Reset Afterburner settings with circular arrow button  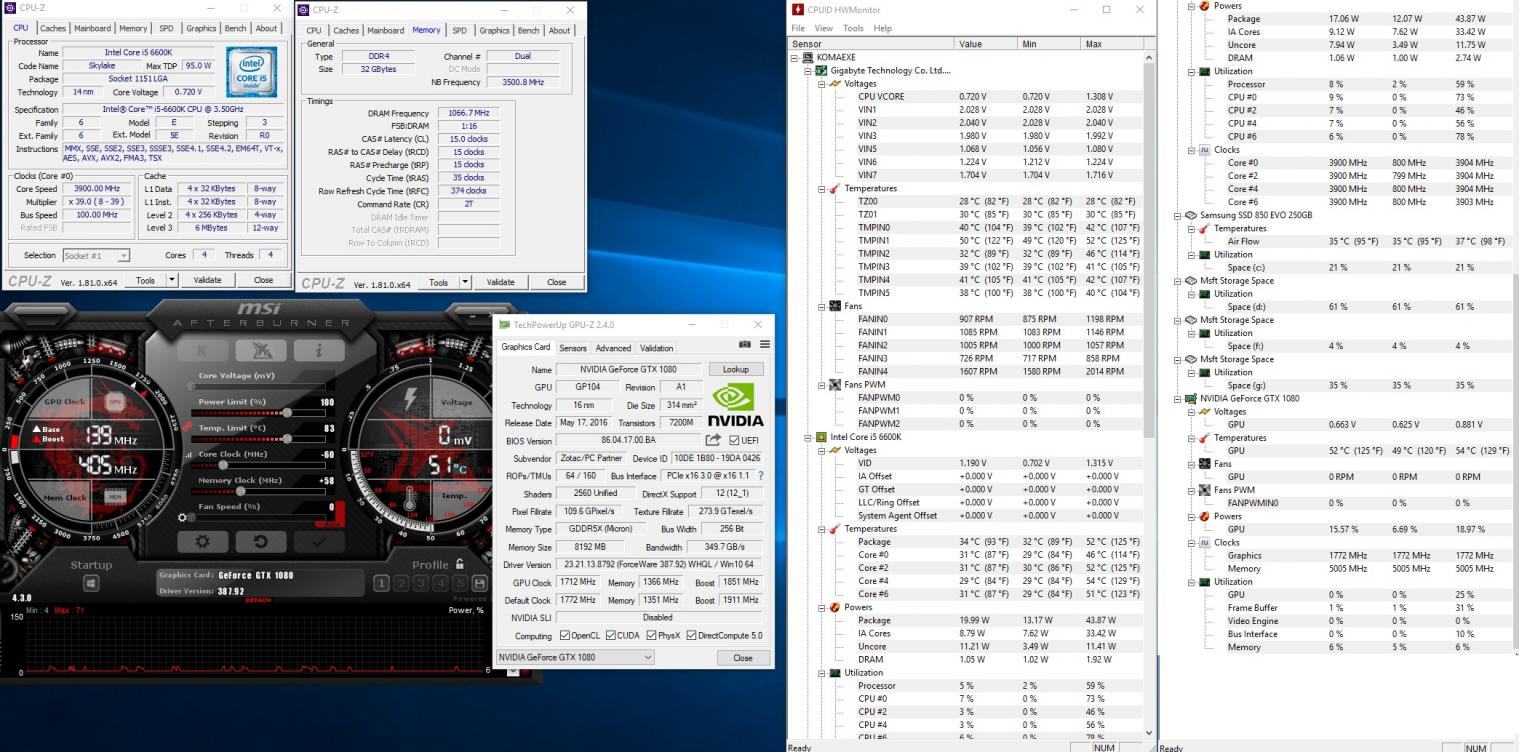click(x=260, y=541)
